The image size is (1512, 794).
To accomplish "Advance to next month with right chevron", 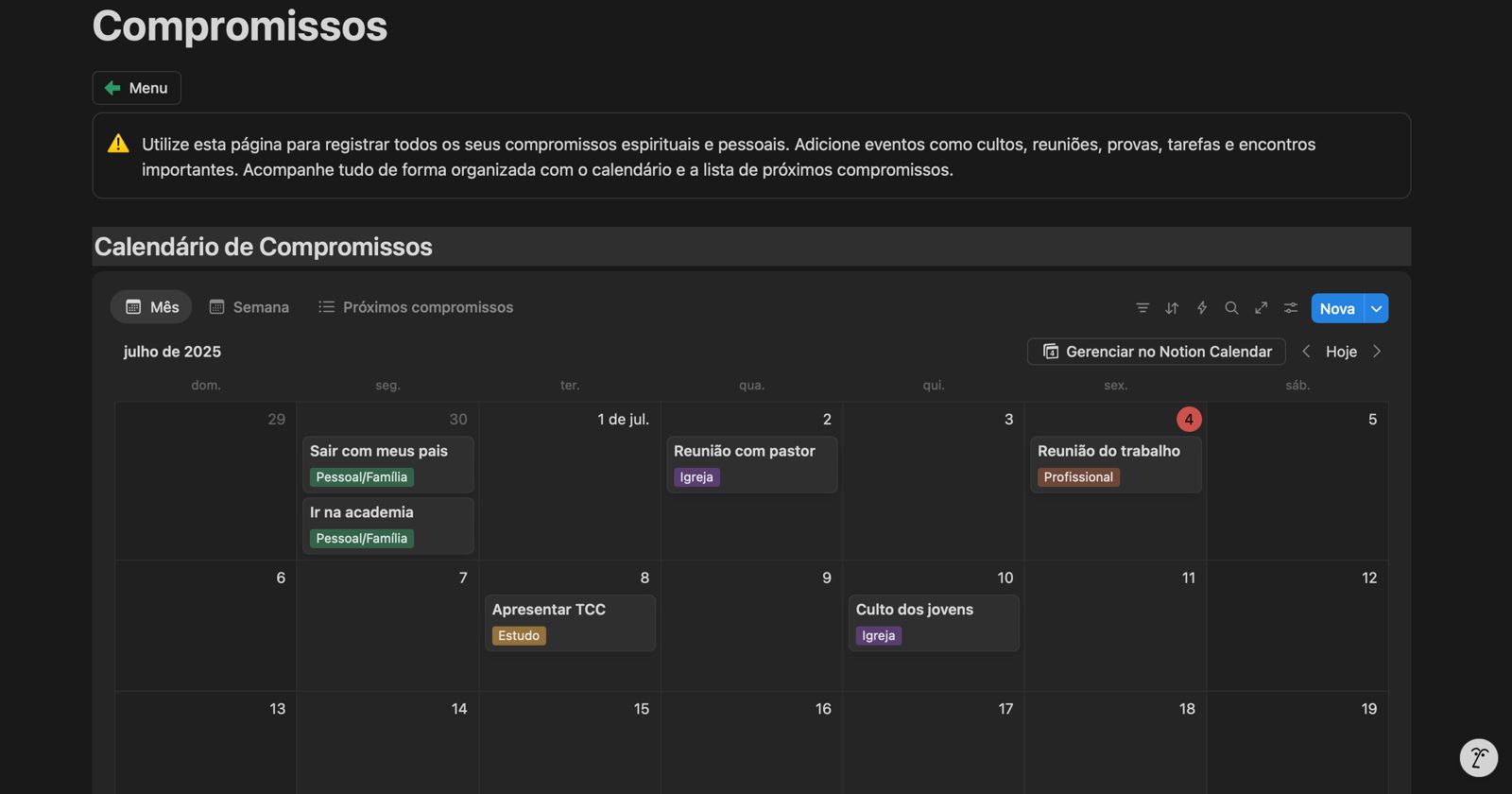I will [x=1377, y=352].
